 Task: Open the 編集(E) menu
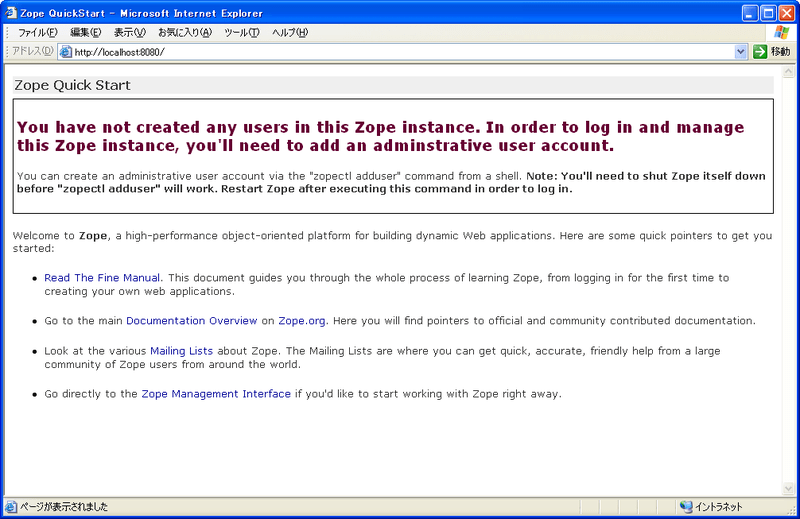tap(86, 33)
